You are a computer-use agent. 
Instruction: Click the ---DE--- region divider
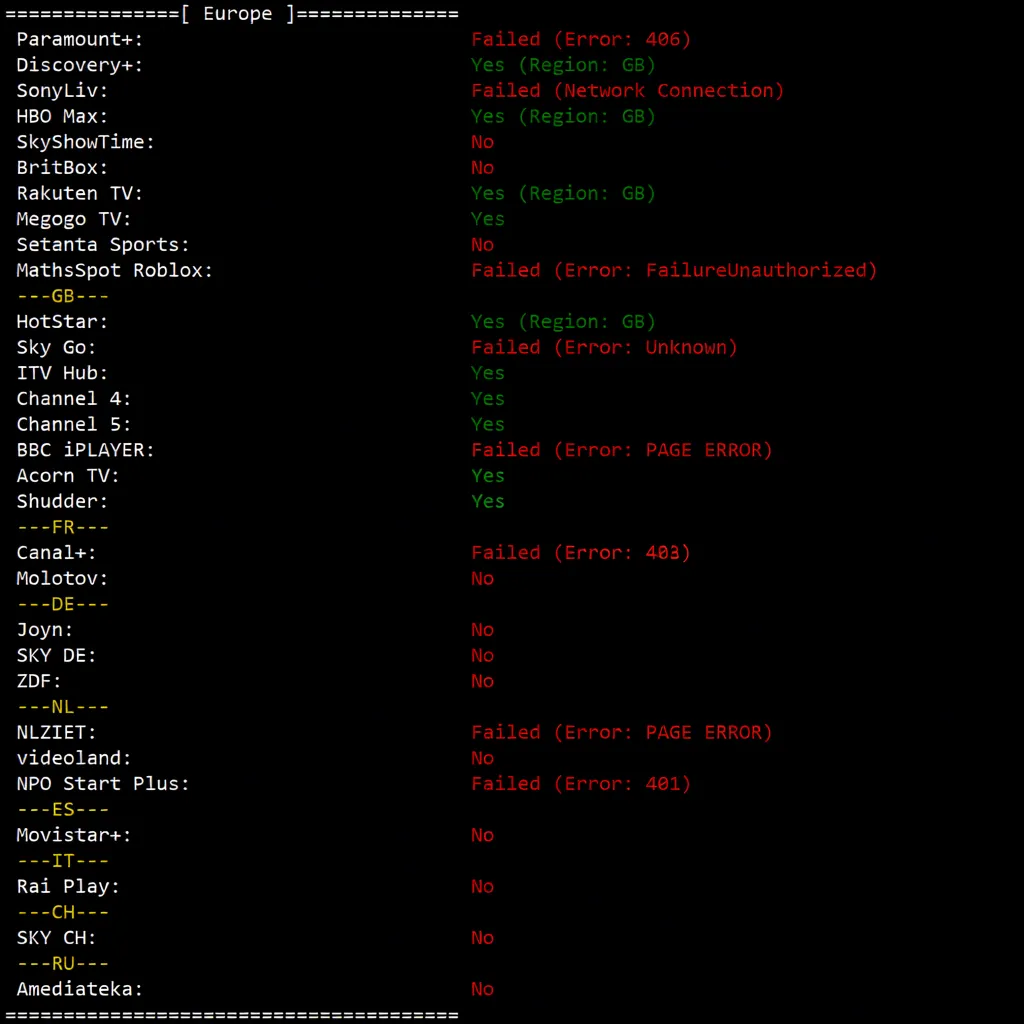[x=62, y=604]
